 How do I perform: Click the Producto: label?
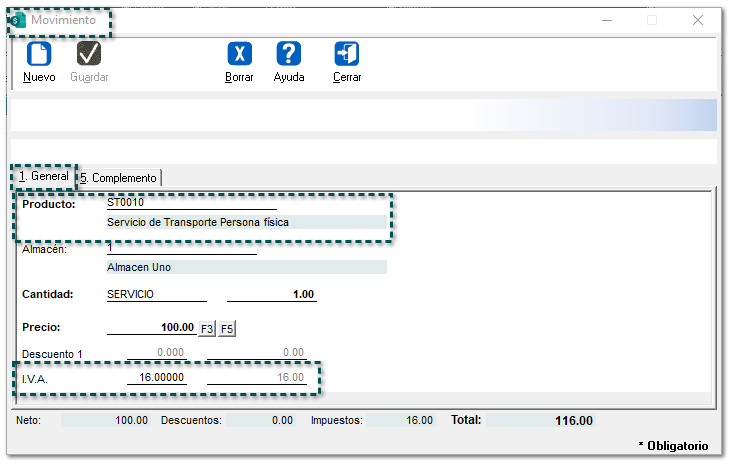tap(48, 204)
